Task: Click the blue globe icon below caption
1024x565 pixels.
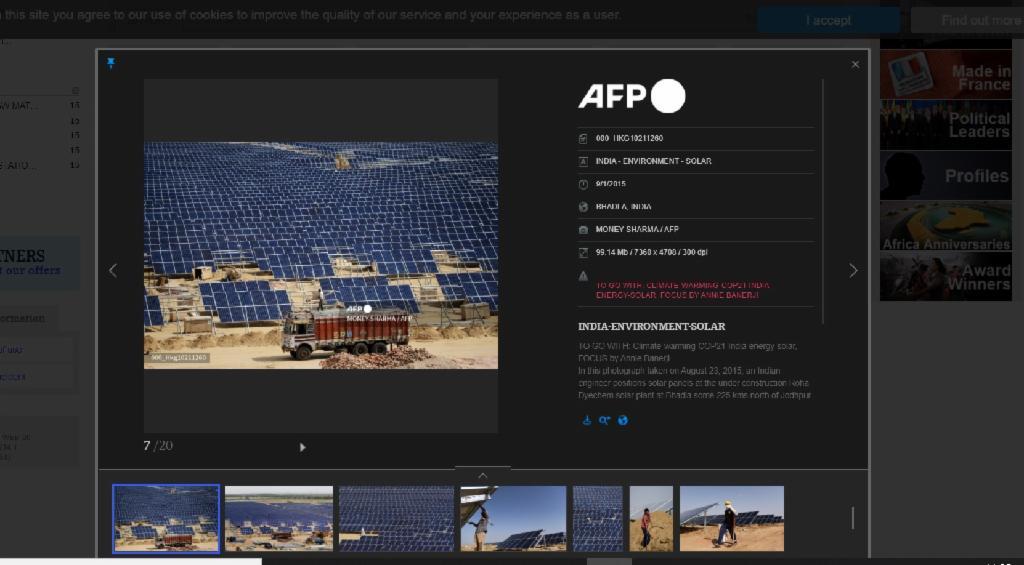Action: 622,420
